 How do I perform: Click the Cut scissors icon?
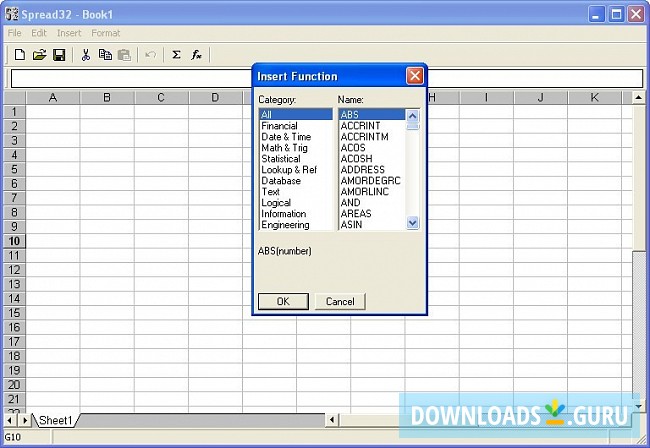coord(86,55)
